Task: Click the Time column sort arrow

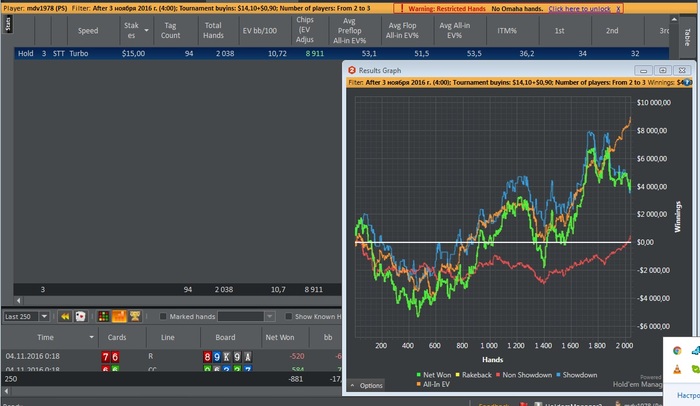Action: coord(92,337)
